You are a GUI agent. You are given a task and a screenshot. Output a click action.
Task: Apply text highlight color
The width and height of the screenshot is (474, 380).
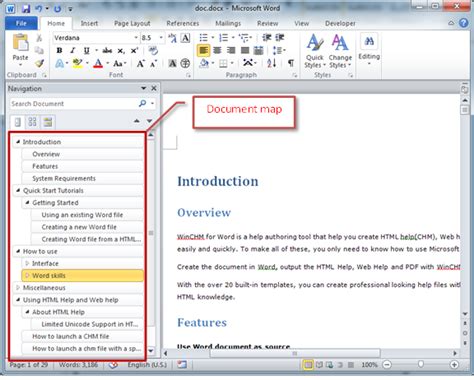[77, 63]
